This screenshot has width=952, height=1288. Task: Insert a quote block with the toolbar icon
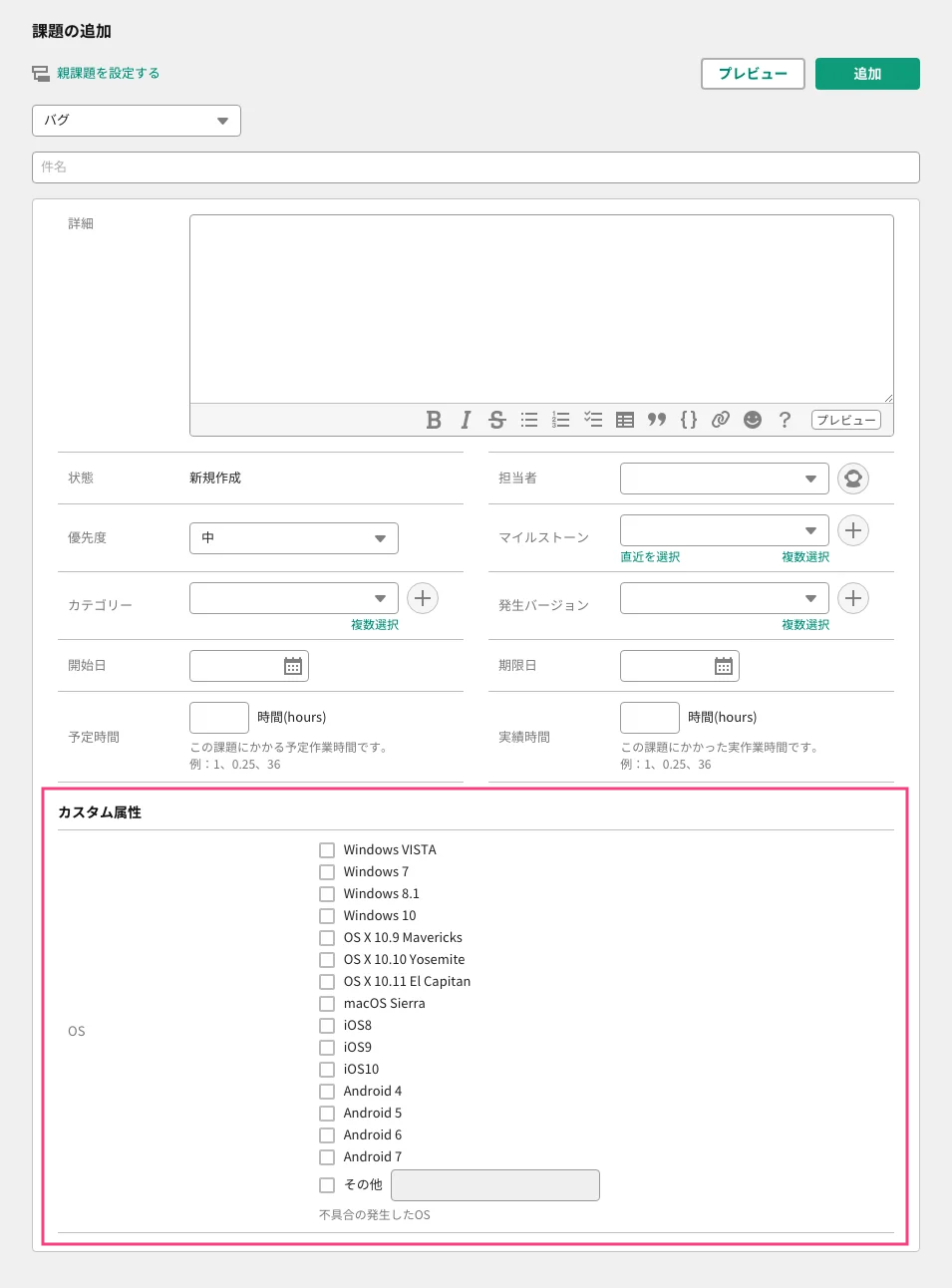657,420
